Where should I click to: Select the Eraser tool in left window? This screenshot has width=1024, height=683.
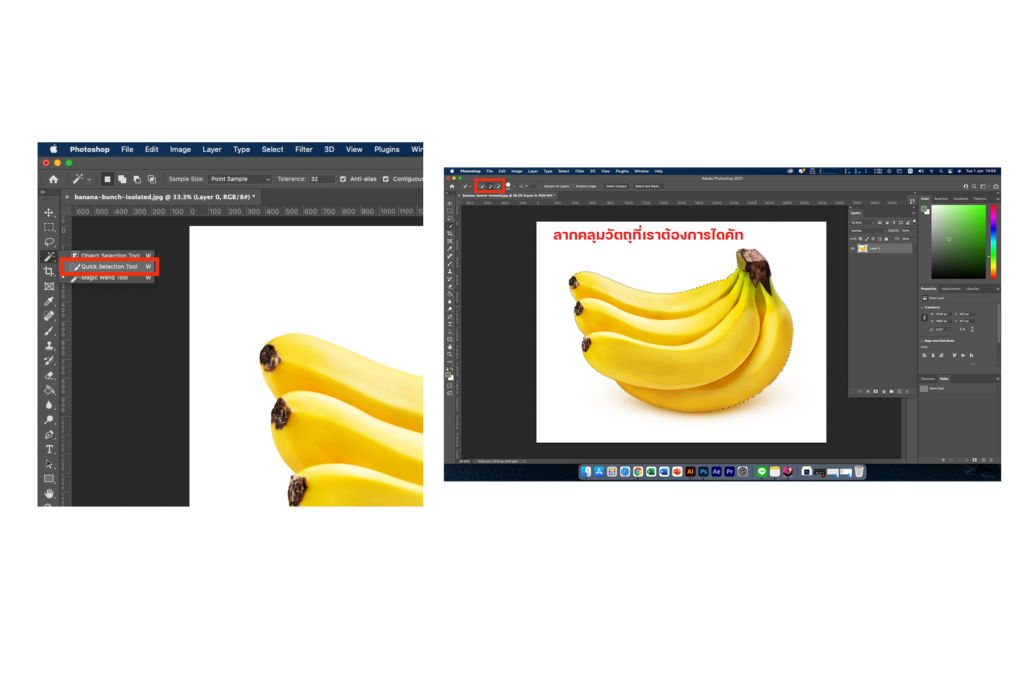pyautogui.click(x=49, y=375)
